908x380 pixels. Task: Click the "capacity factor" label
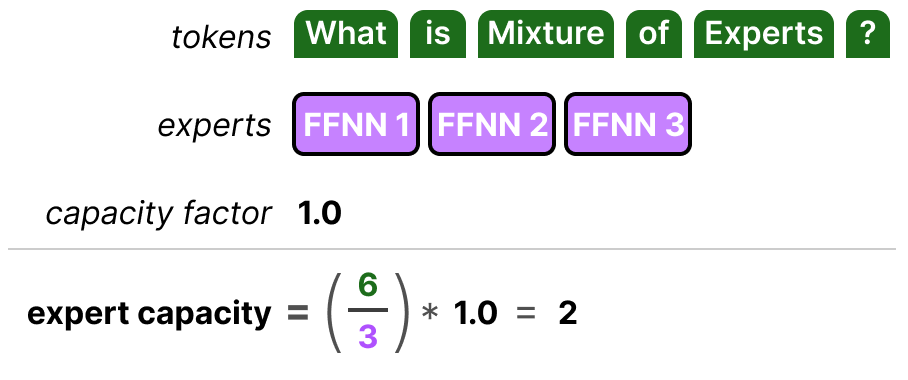(x=158, y=214)
